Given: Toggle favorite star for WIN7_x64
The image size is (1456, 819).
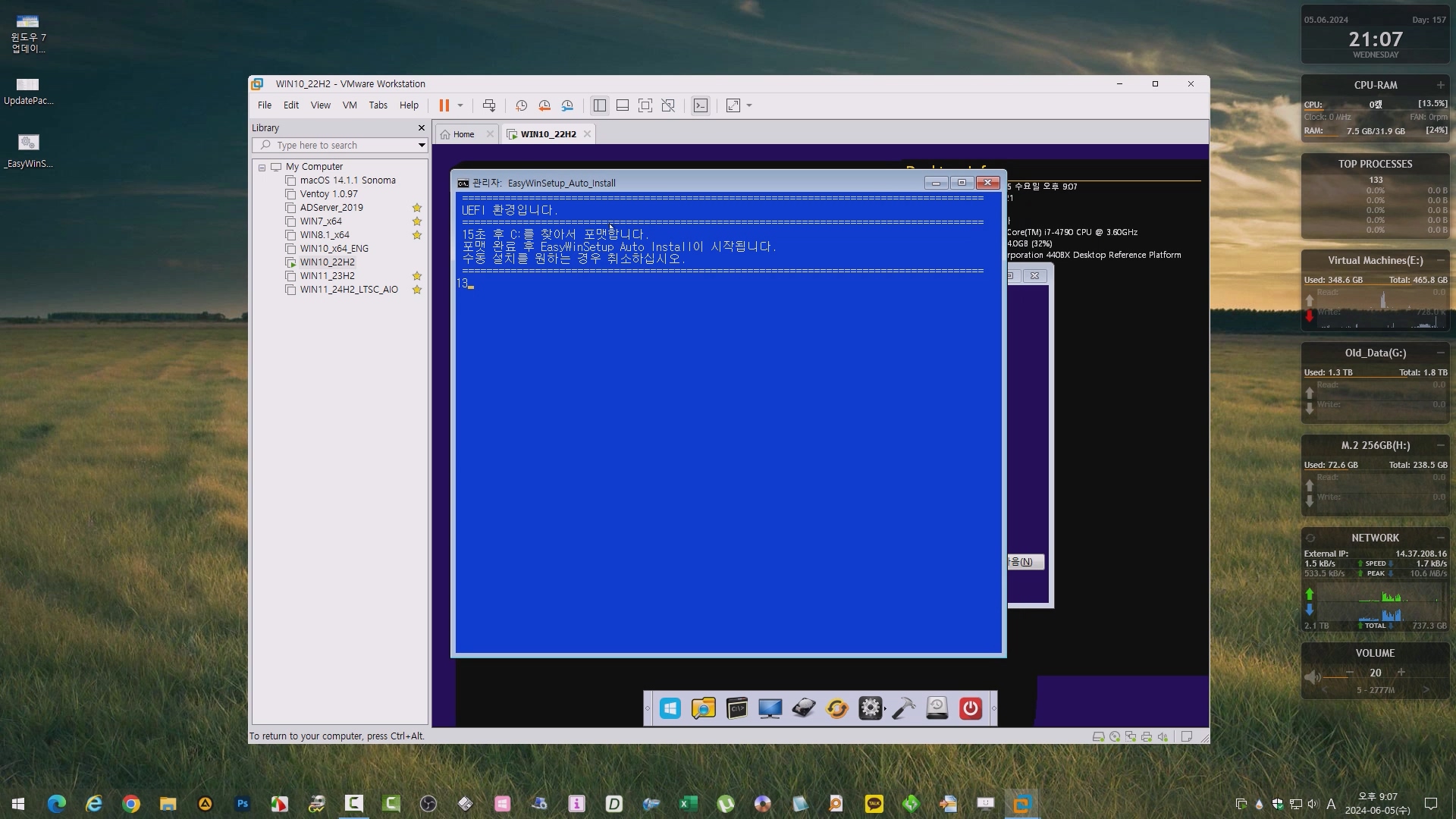Looking at the screenshot, I should [416, 221].
